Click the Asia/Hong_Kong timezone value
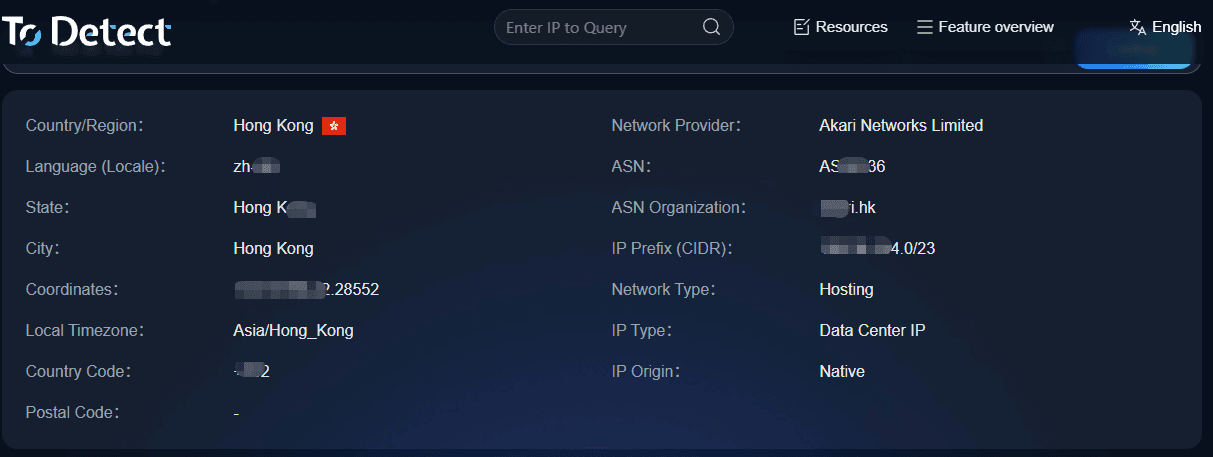The height and width of the screenshot is (457, 1213). [x=293, y=330]
